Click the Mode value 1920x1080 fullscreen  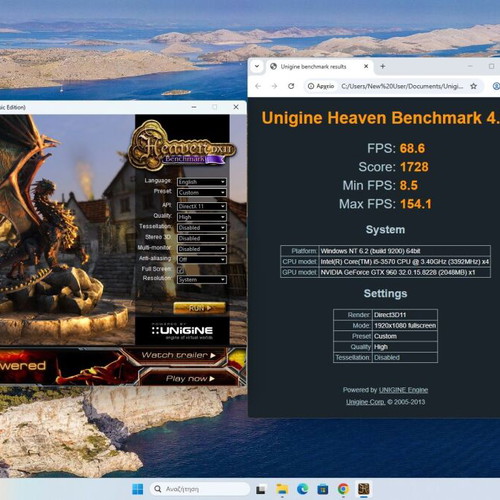click(405, 325)
